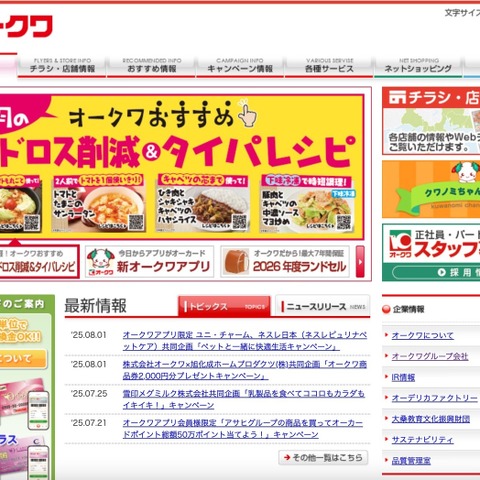Open オークワグループ会社 link
This screenshot has width=480, height=480.
pyautogui.click(x=430, y=356)
